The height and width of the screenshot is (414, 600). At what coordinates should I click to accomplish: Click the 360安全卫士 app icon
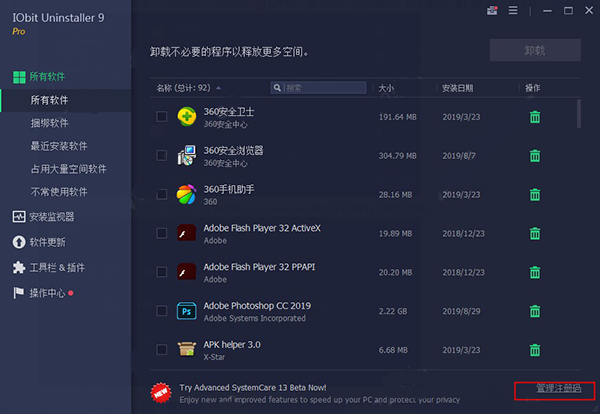point(187,117)
